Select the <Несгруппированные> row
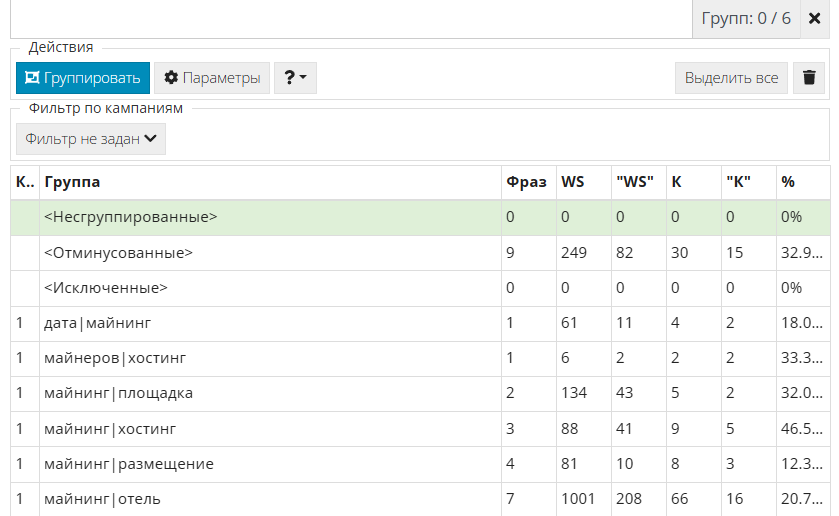This screenshot has width=839, height=516. coord(131,217)
